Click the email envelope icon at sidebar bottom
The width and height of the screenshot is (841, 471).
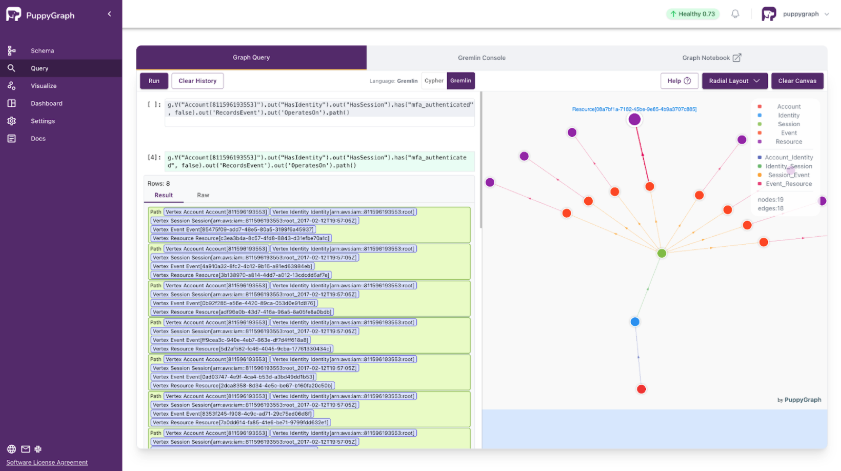25,449
